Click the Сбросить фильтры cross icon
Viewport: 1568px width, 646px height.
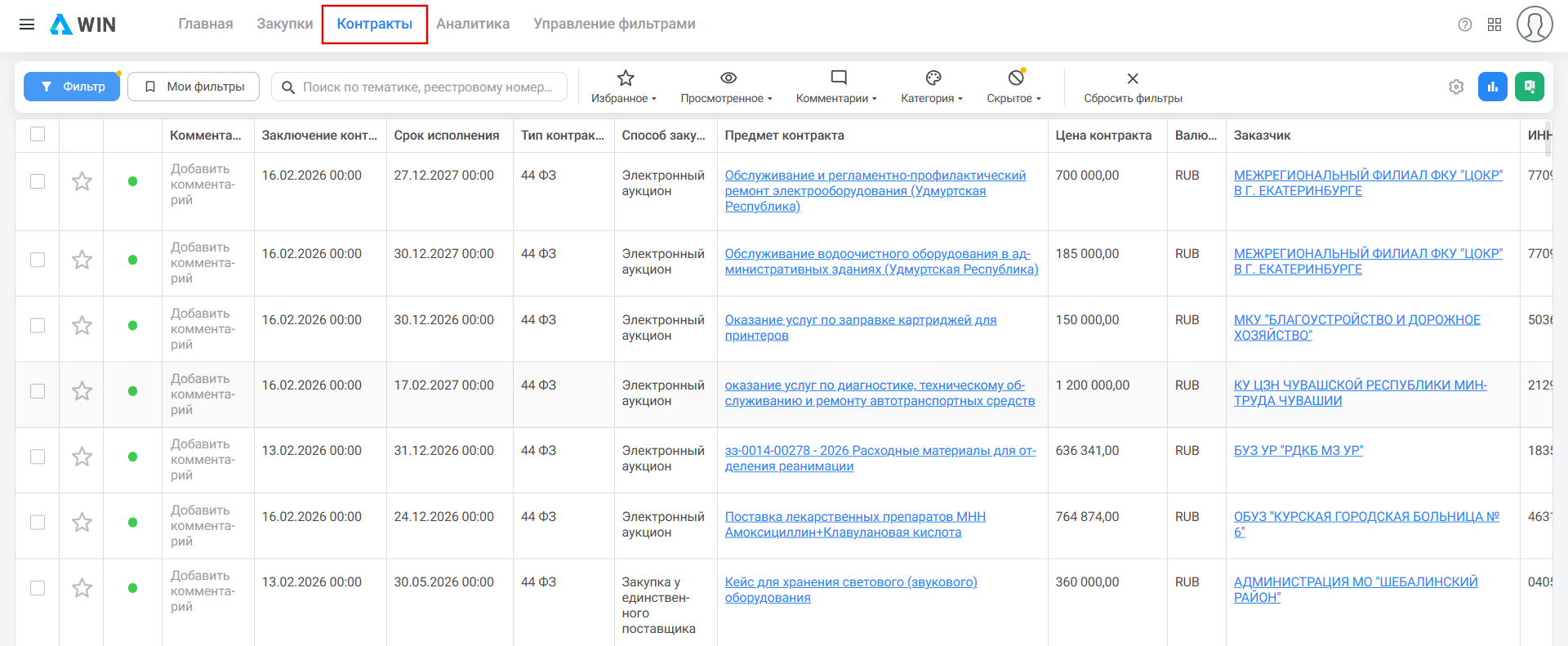[1132, 79]
